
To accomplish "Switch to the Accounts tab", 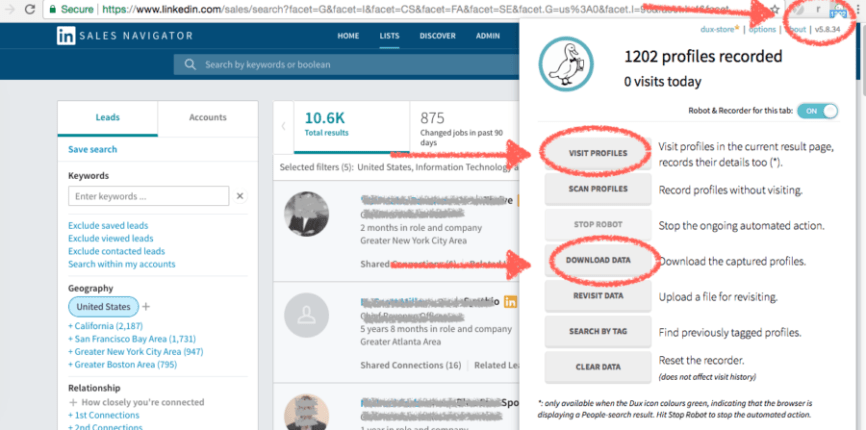I will tap(207, 118).
